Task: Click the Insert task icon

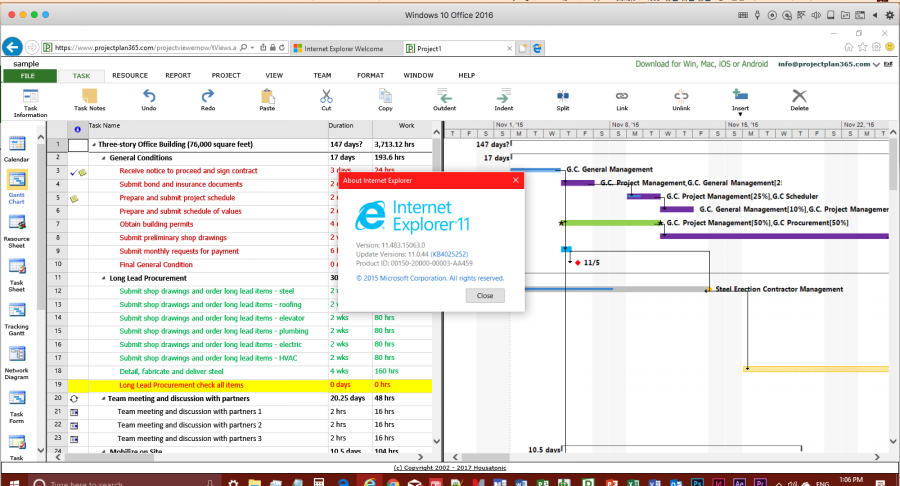Action: tap(740, 96)
